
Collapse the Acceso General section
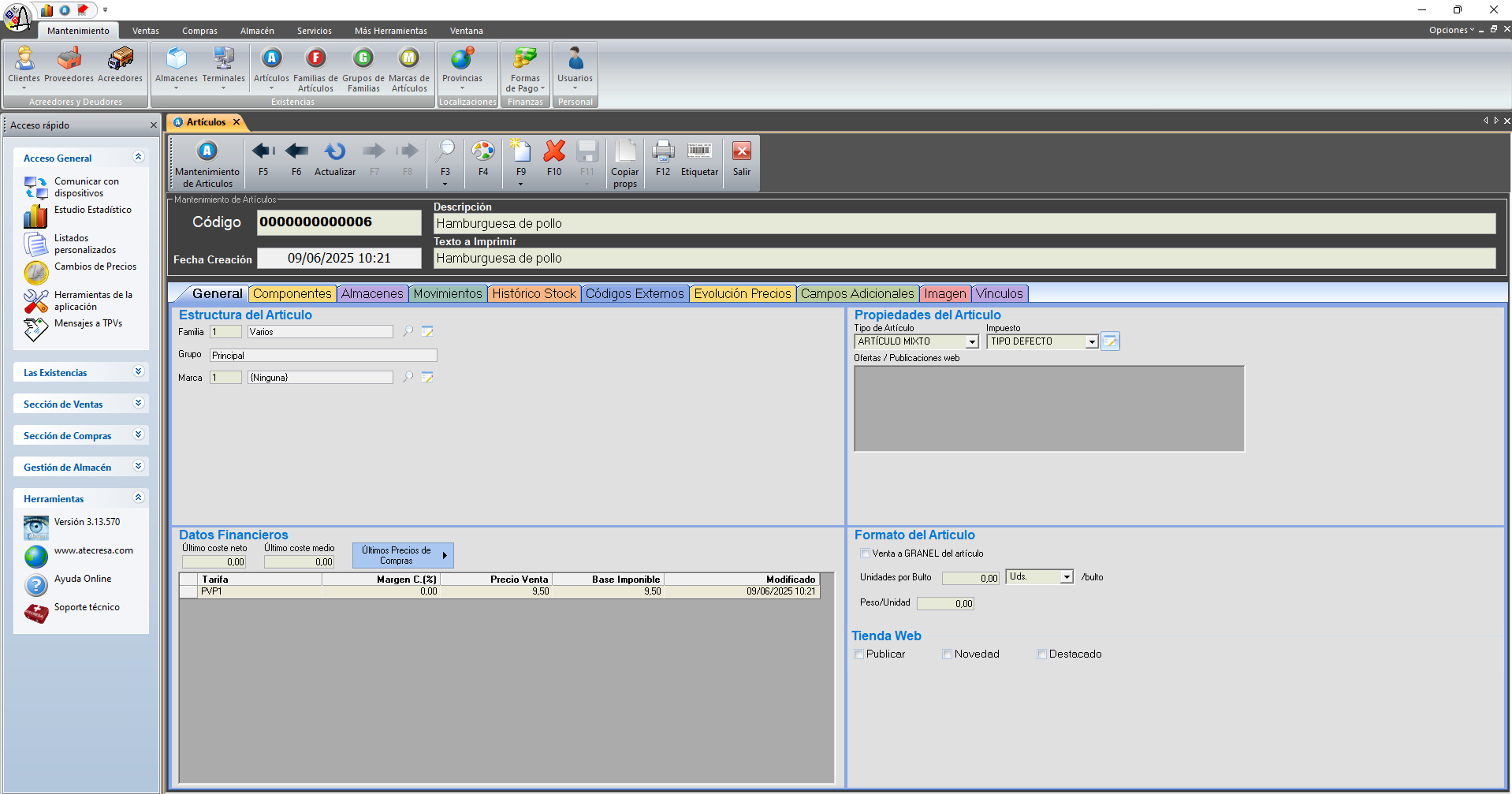coord(139,157)
